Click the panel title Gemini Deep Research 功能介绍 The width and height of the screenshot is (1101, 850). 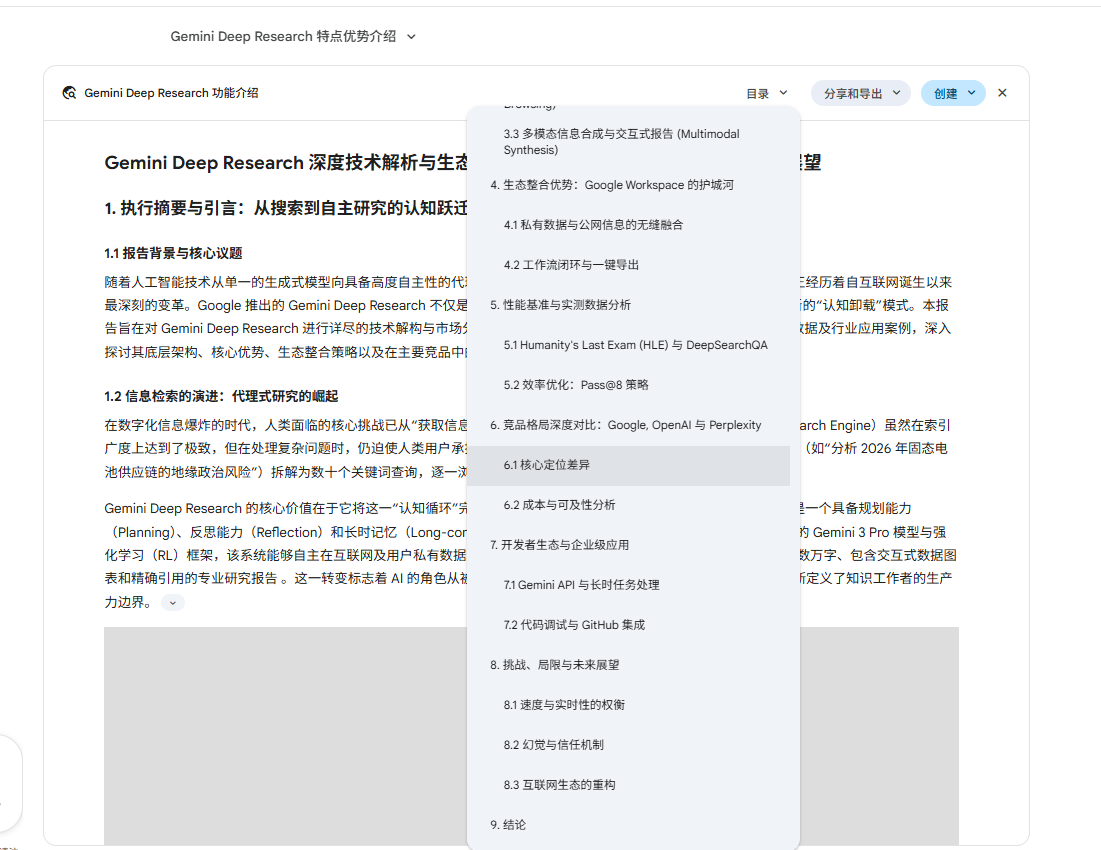[x=171, y=93]
